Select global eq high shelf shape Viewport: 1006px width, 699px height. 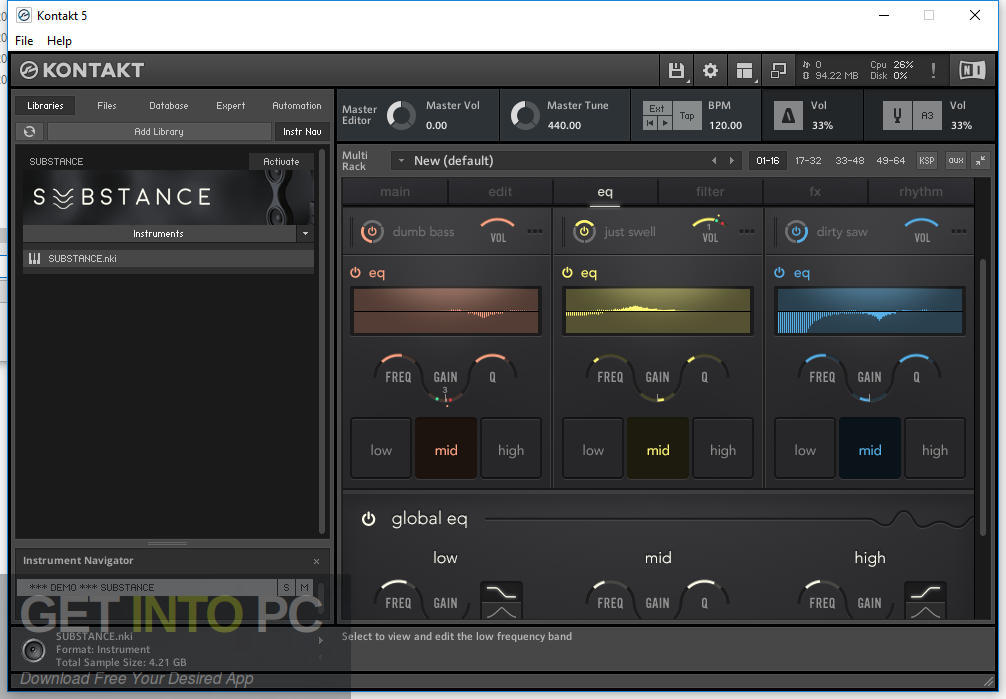925,591
